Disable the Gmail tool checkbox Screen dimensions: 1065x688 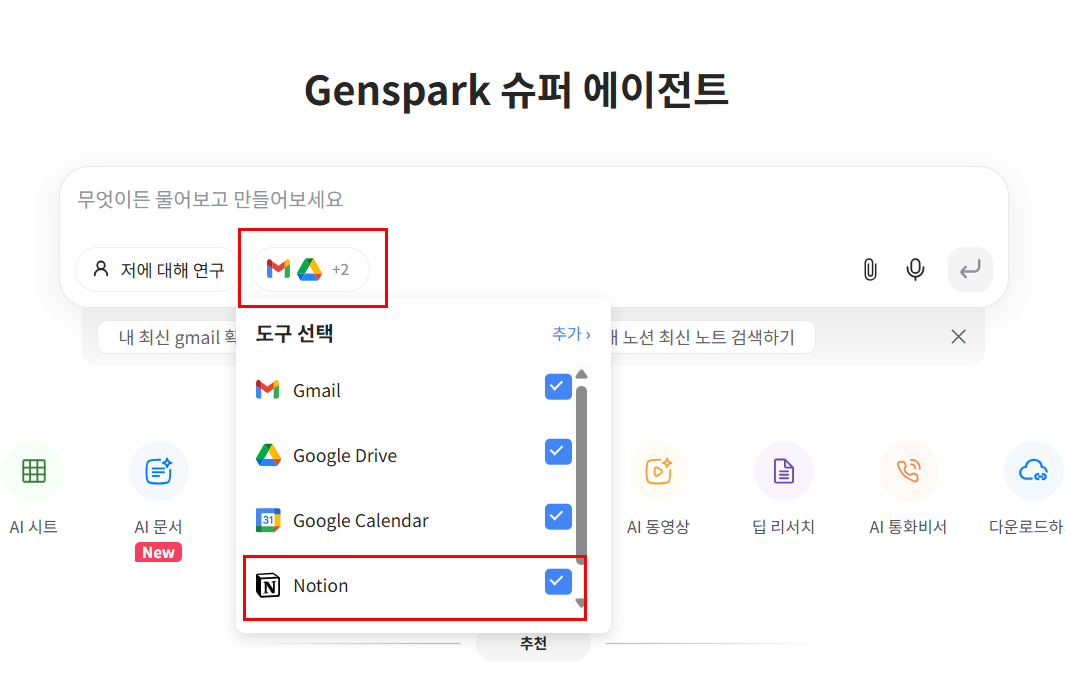pyautogui.click(x=557, y=386)
